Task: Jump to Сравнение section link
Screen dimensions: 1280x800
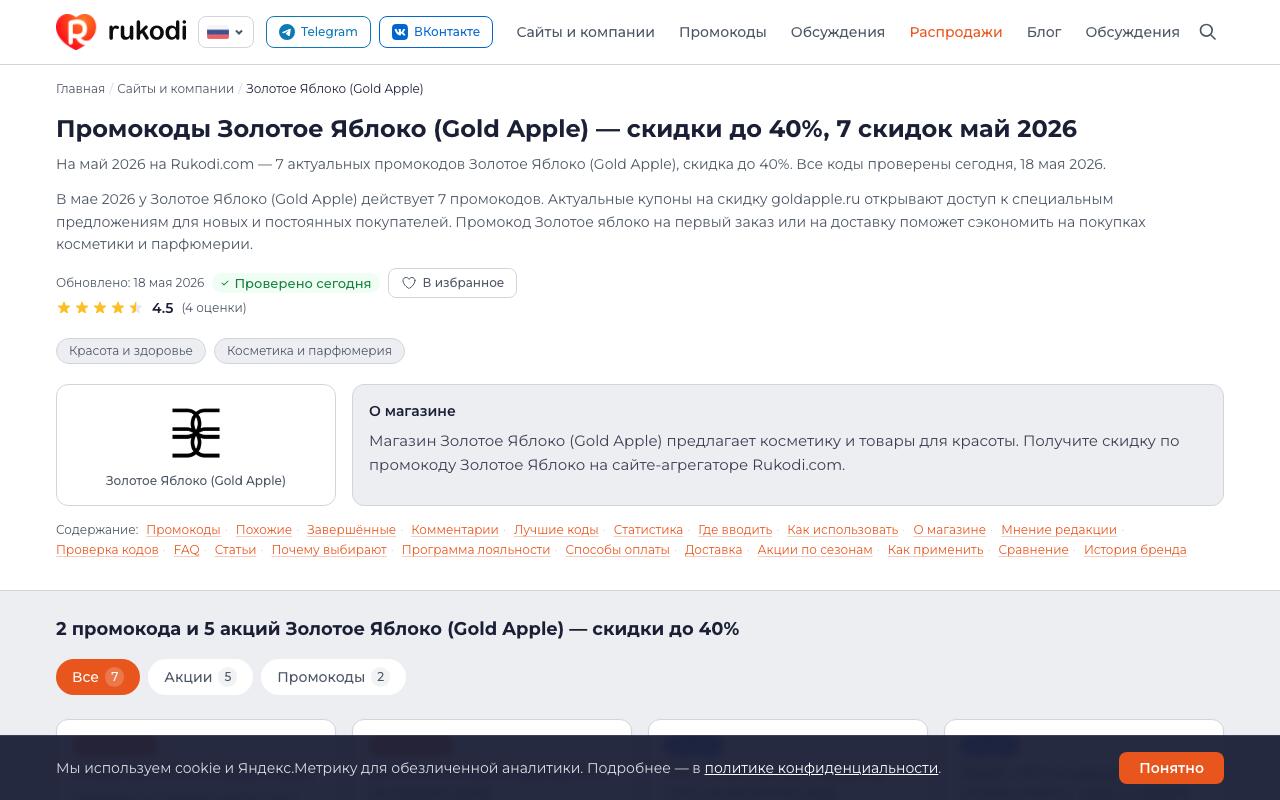Action: click(x=1033, y=550)
